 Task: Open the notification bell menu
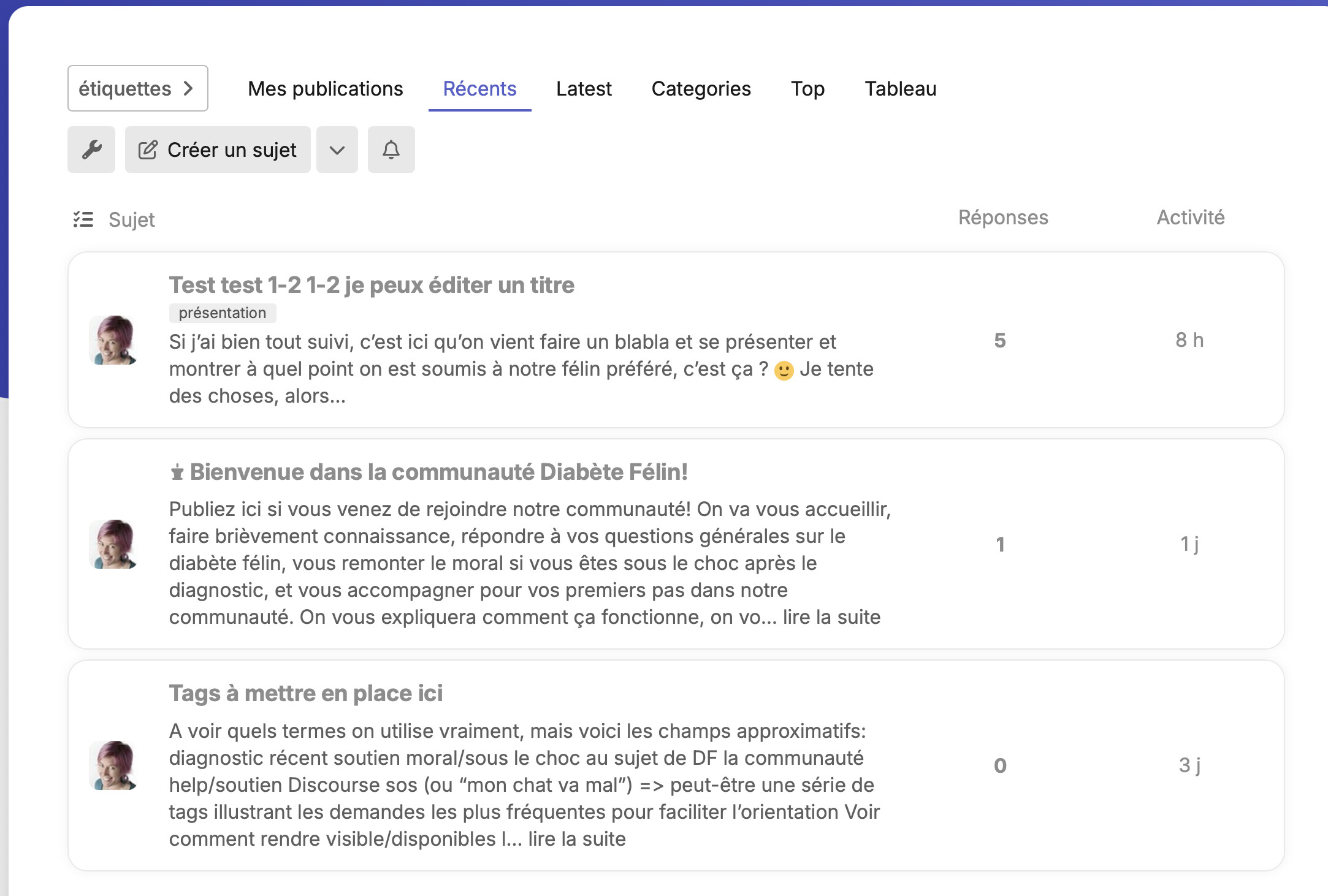(x=391, y=150)
